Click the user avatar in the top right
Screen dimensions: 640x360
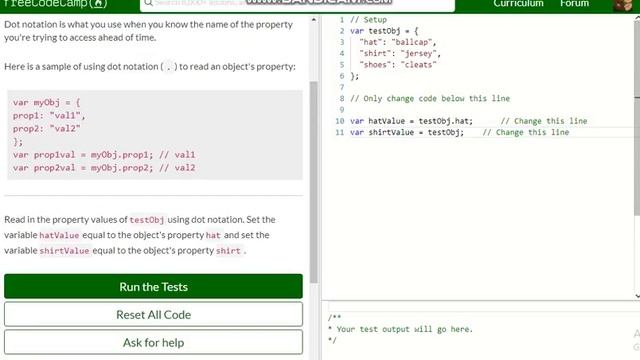(x=623, y=5)
